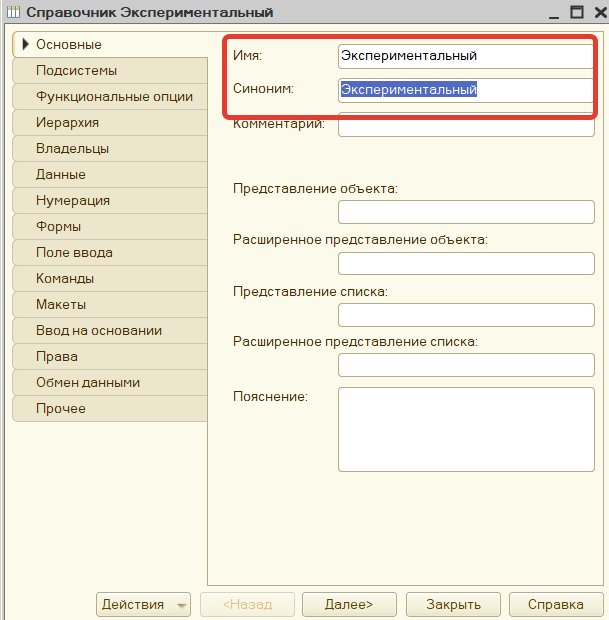
Task: Open the Подсистемы tab
Action: pos(110,70)
